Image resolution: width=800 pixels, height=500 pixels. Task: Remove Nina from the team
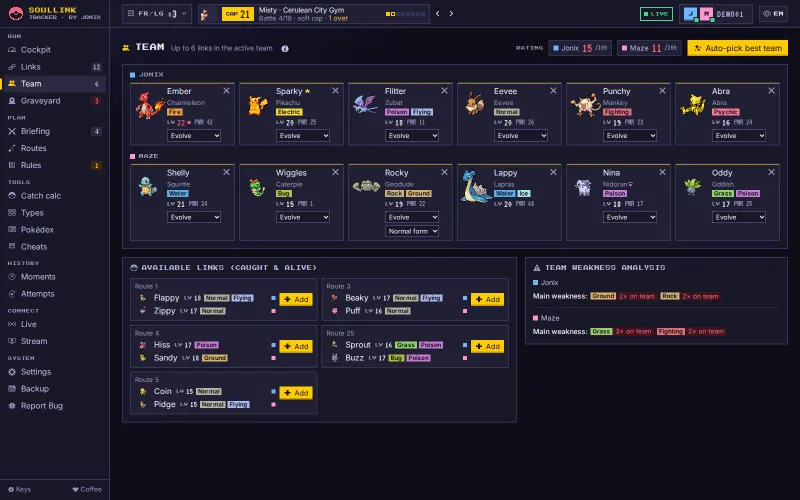coord(662,172)
